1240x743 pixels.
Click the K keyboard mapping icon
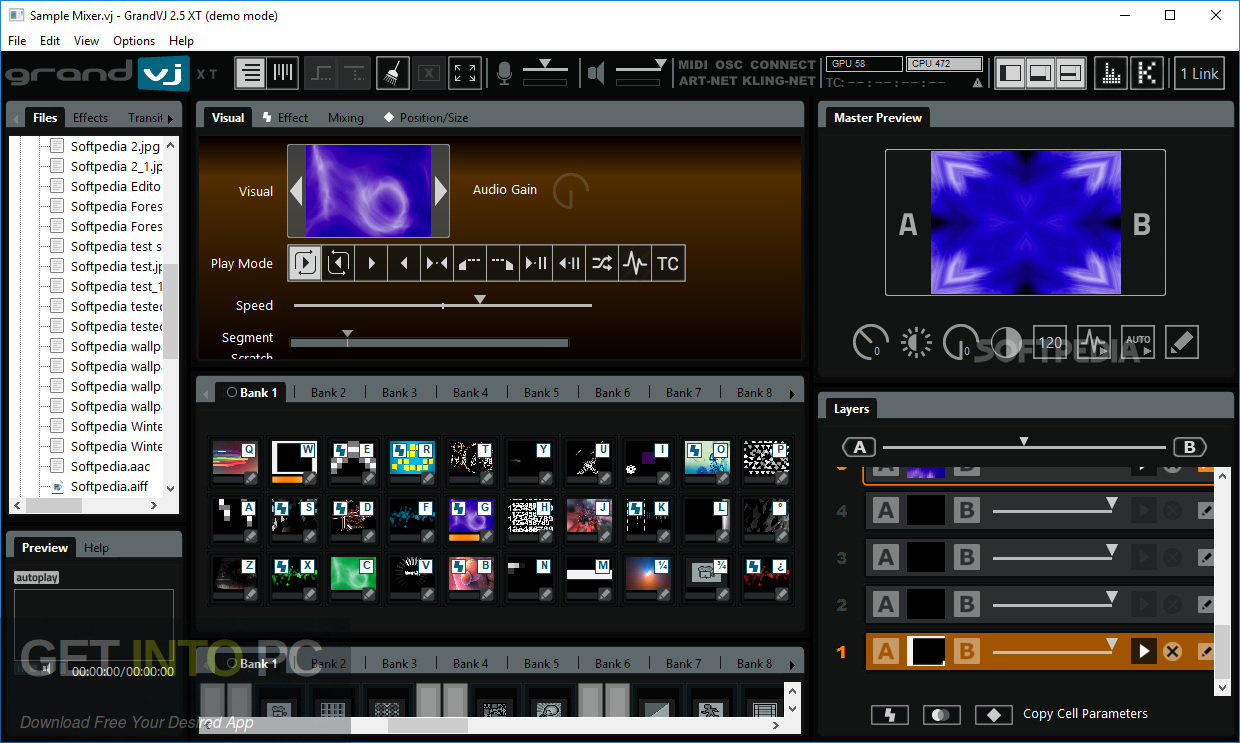click(x=1149, y=73)
